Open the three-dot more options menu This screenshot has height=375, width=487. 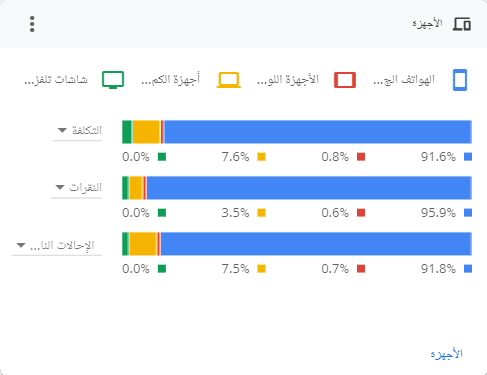pyautogui.click(x=32, y=24)
